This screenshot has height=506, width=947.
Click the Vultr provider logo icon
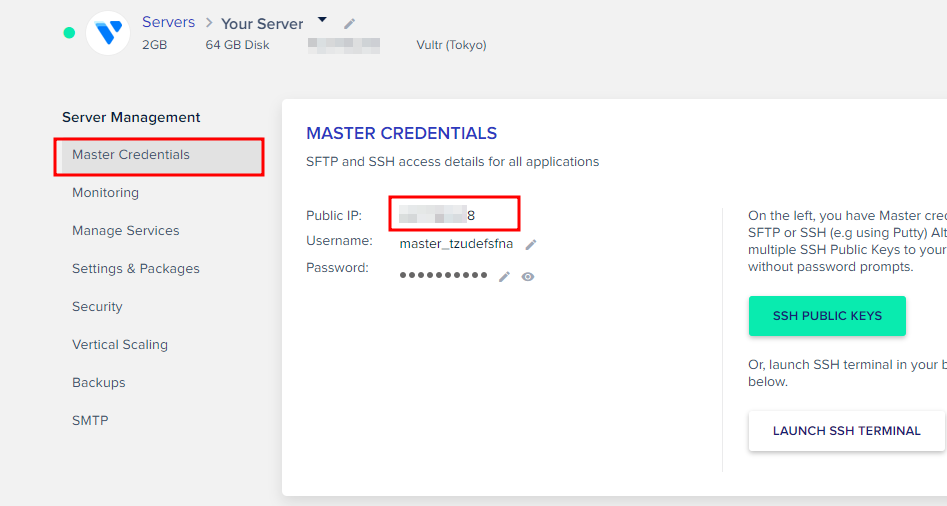coord(108,33)
